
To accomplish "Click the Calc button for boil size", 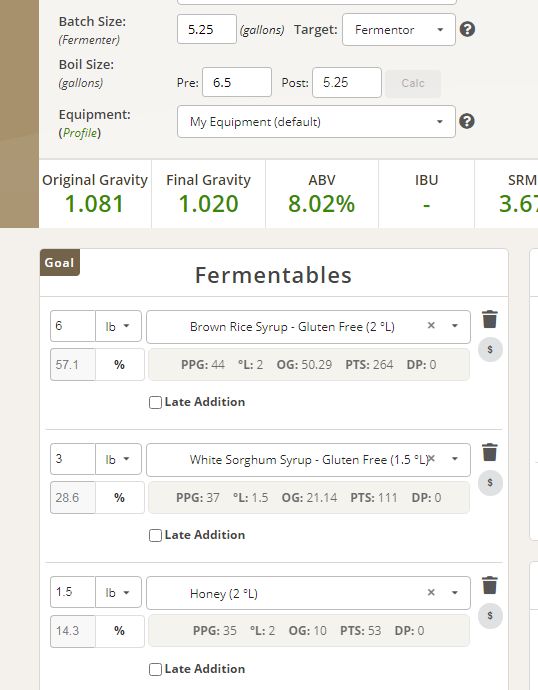I will click(x=413, y=83).
